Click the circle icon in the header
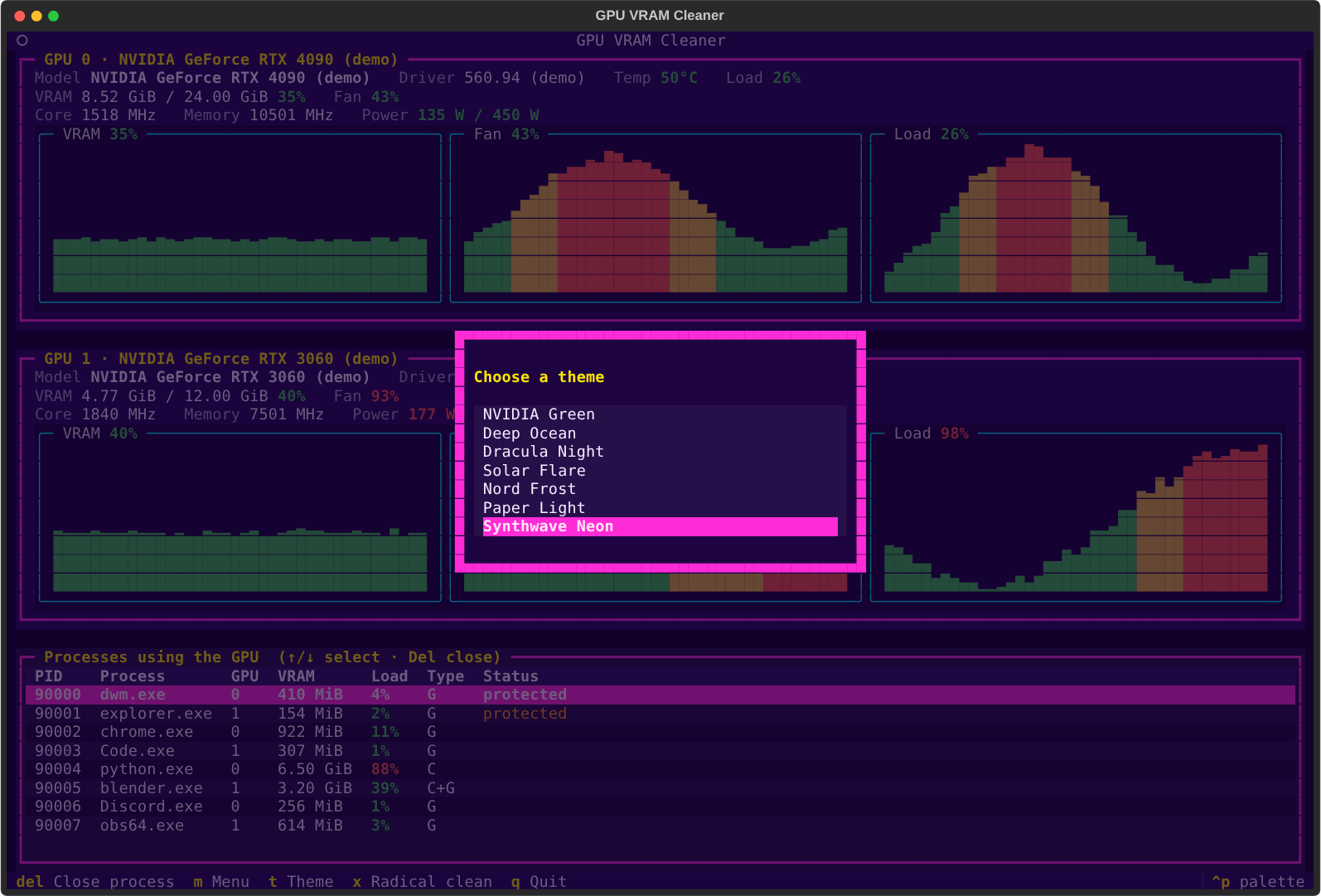 click(x=22, y=40)
